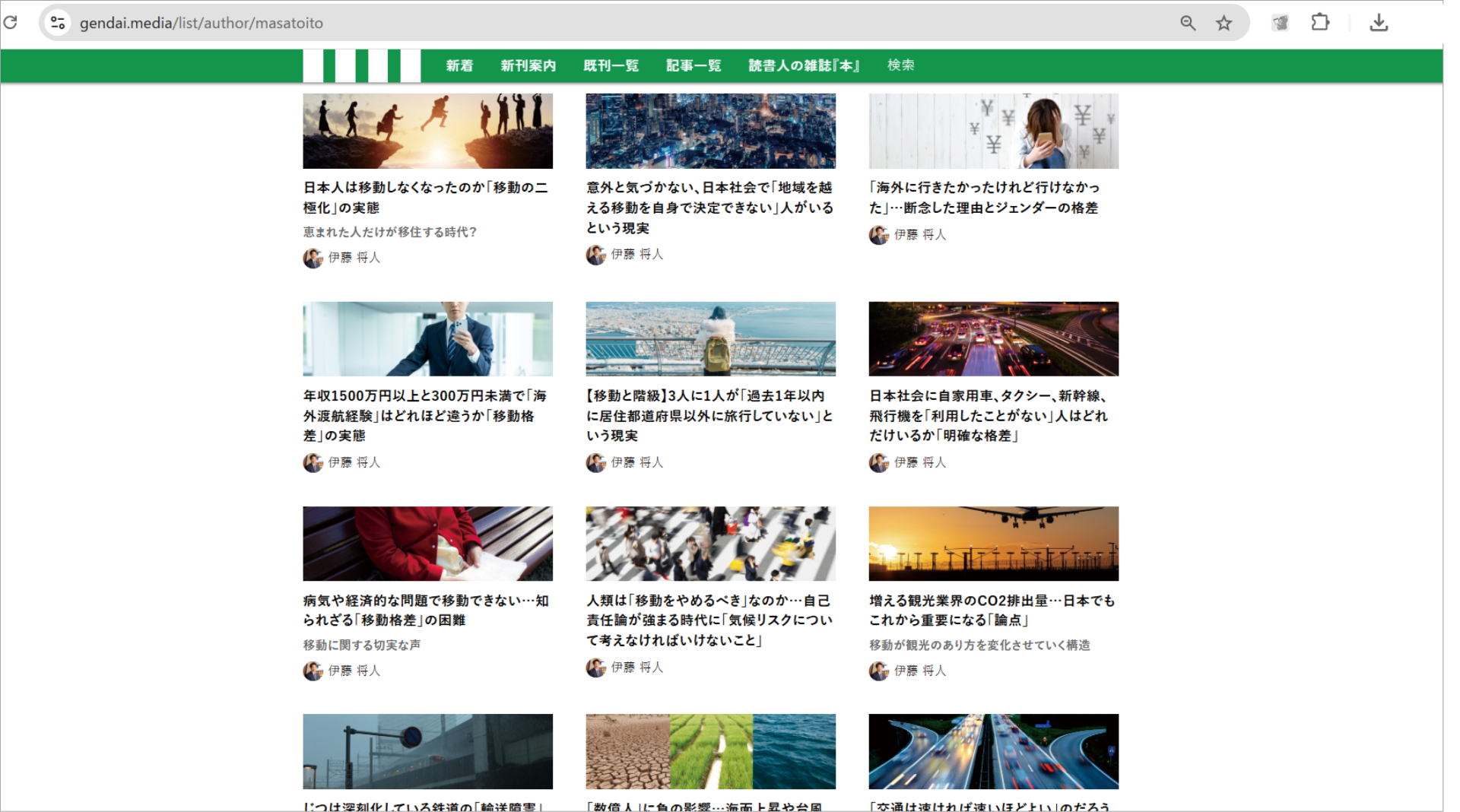Click subtitle 恵まれた人だけが移住する時代？
This screenshot has width=1460, height=812.
pos(390,232)
